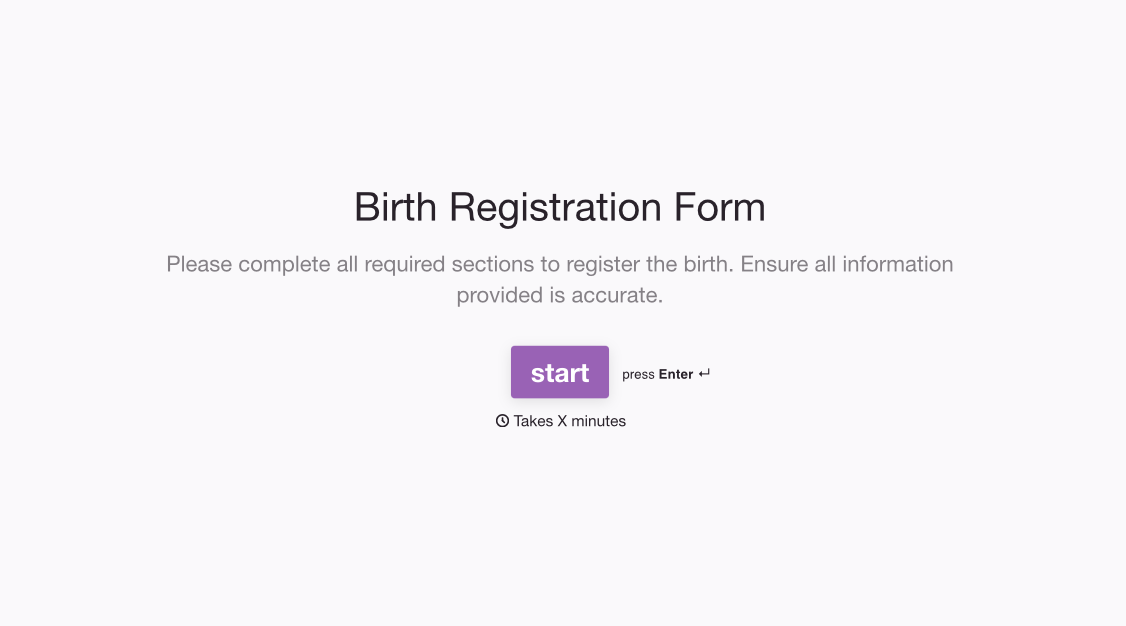Click the bold 'Enter' text in the hint
Screen dimensions: 1126x626
tap(675, 374)
